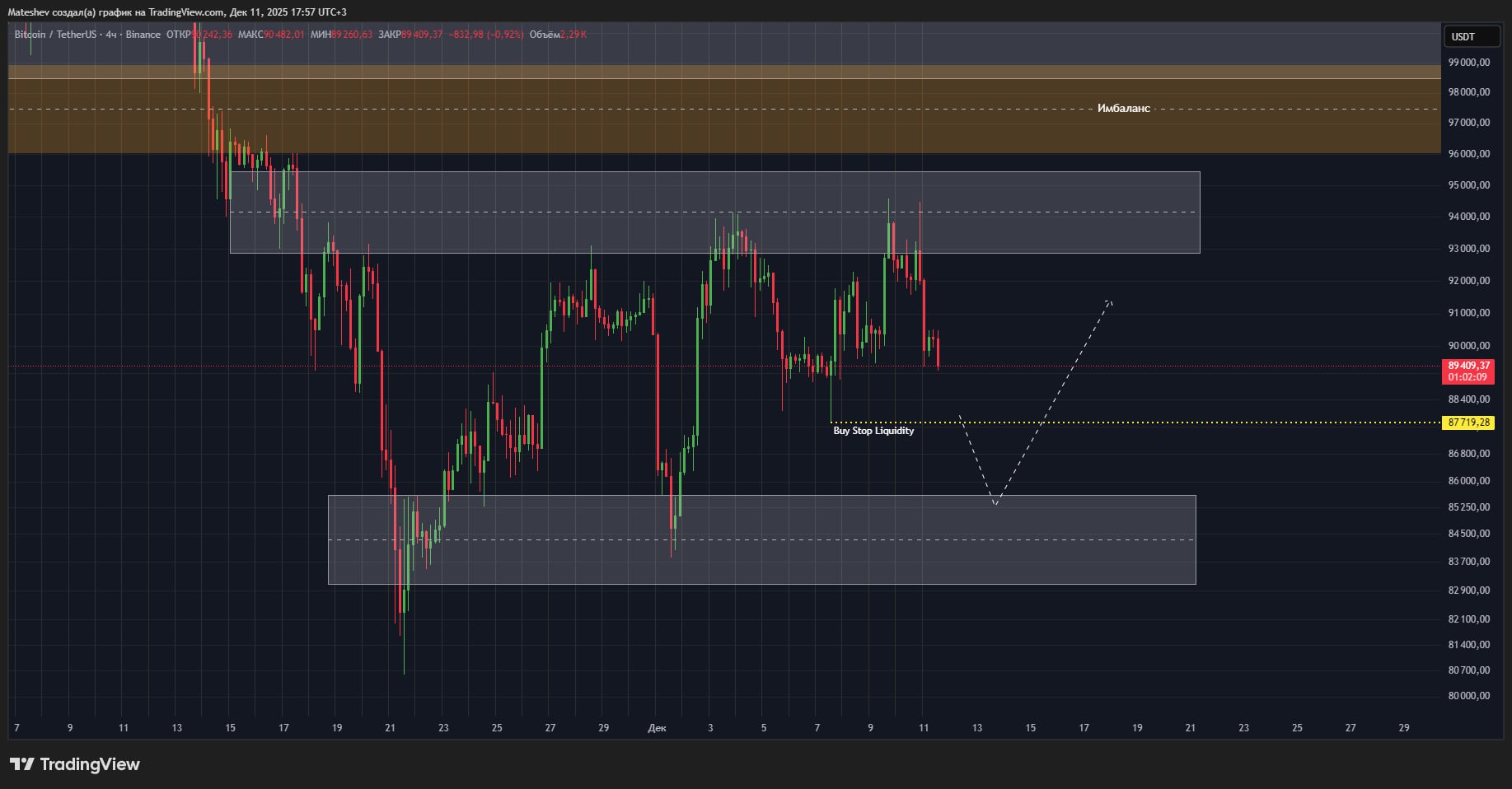The width and height of the screenshot is (1512, 789).
Task: Click the red current price label 89 409,37
Action: [x=1468, y=366]
